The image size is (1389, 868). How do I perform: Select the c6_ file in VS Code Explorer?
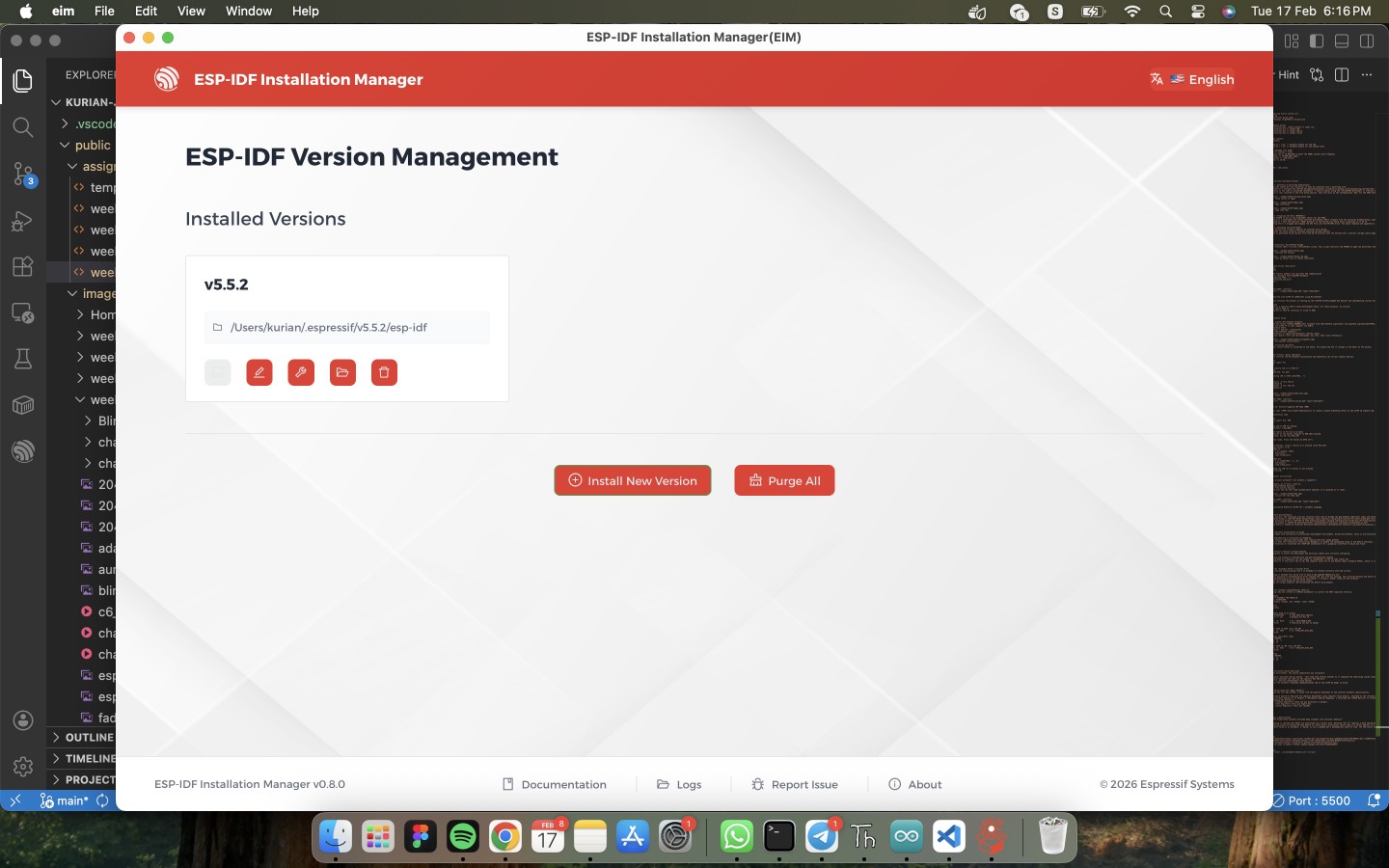point(82,611)
